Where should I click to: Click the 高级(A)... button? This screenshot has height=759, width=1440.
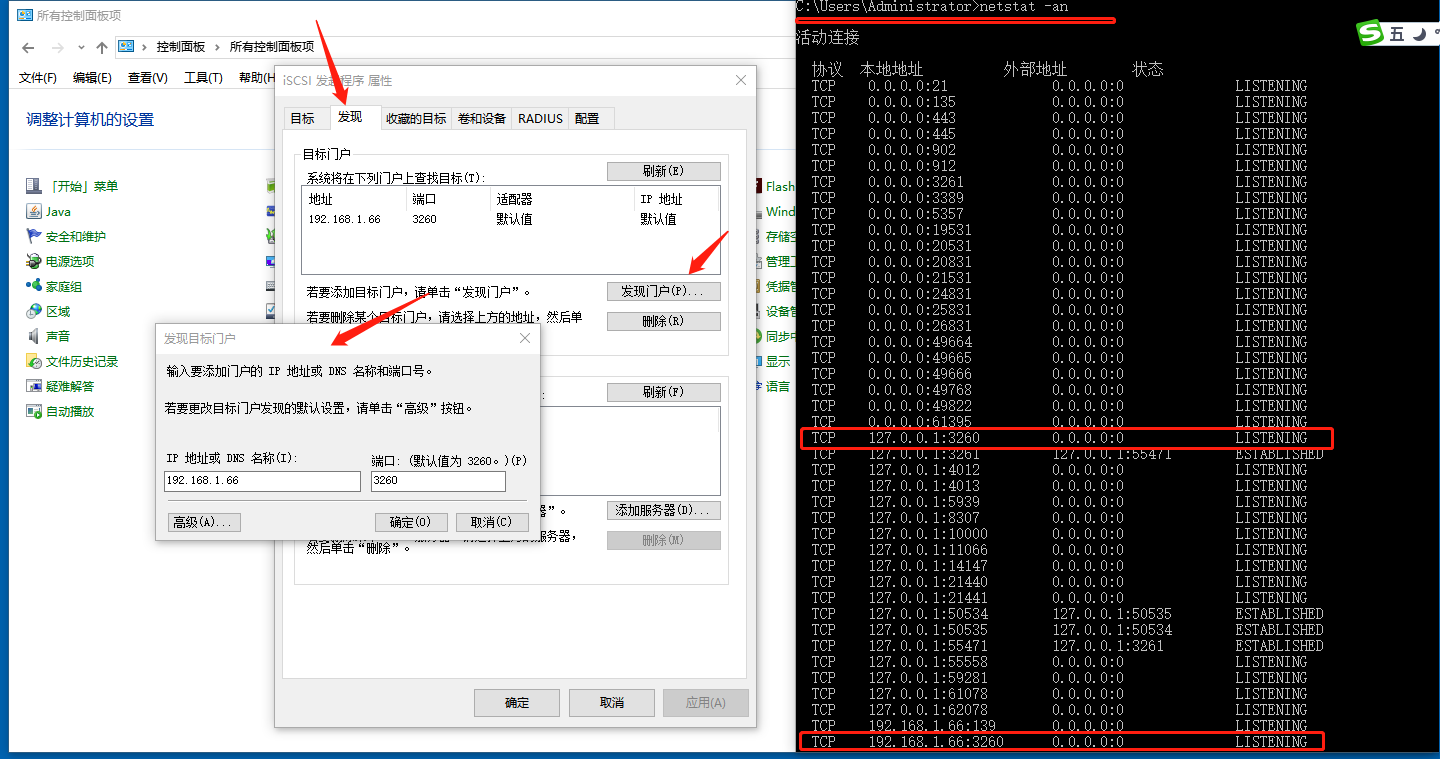pyautogui.click(x=205, y=522)
